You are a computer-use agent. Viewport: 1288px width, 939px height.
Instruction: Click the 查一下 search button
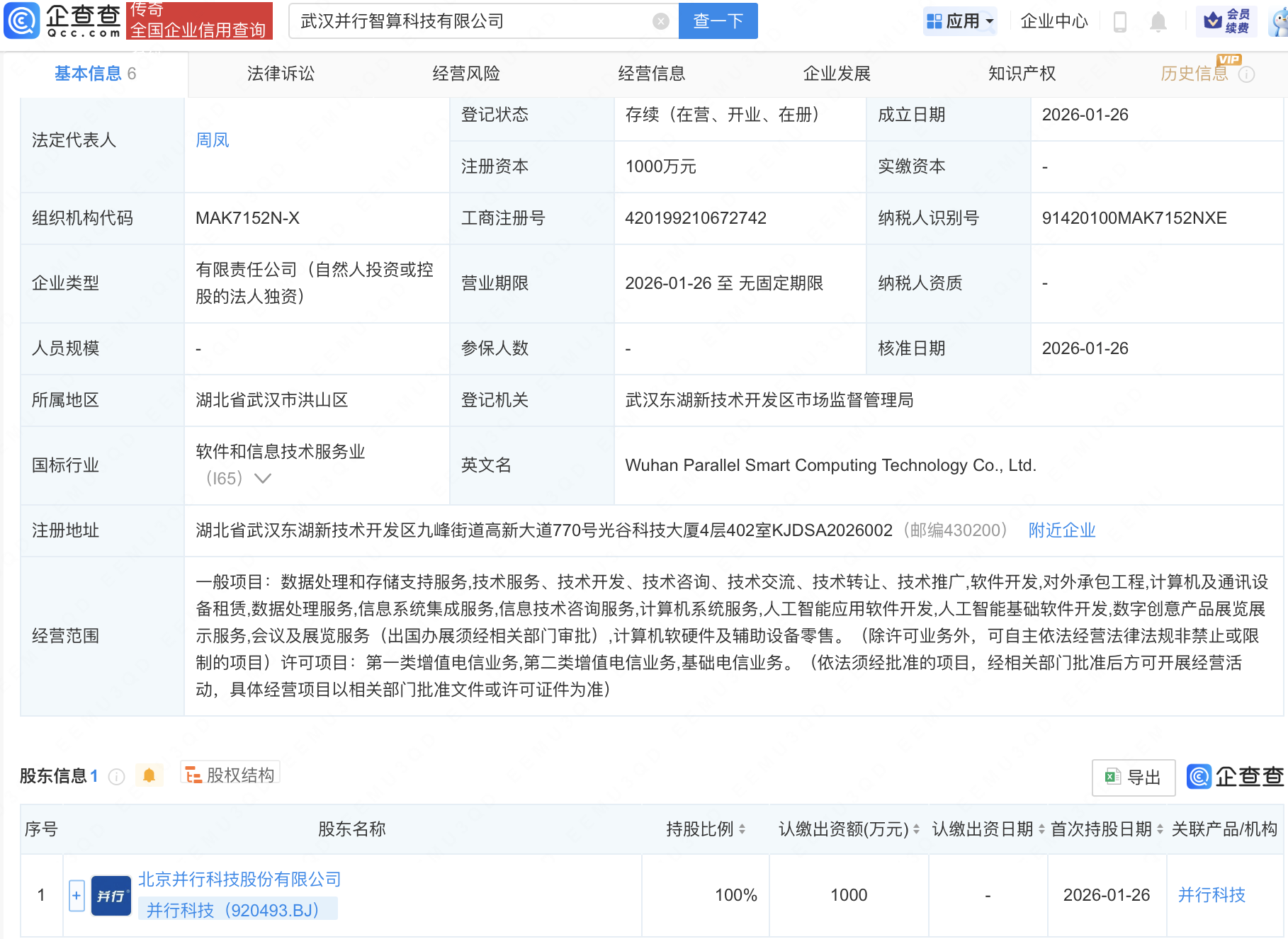(x=718, y=21)
